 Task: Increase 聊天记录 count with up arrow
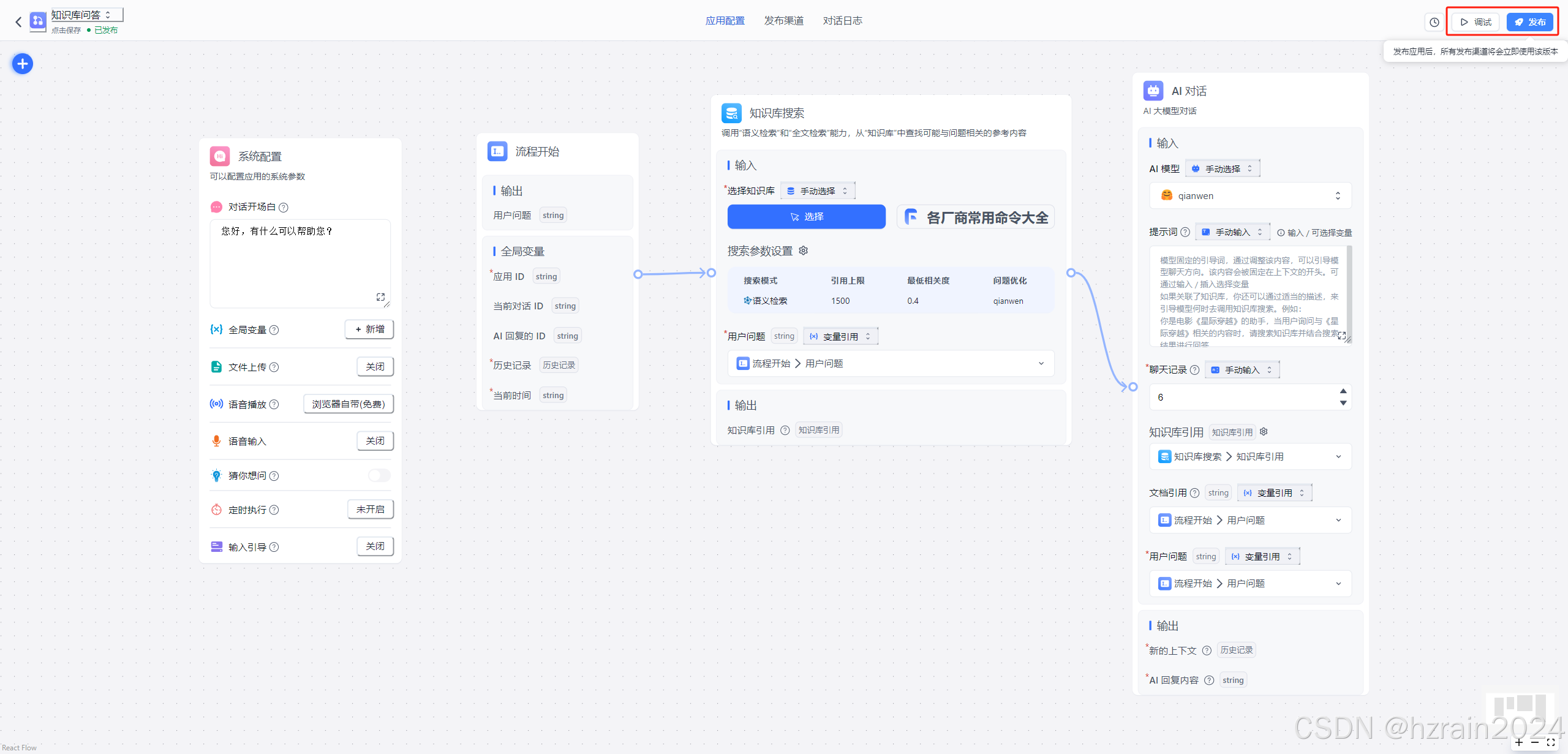tap(1343, 391)
